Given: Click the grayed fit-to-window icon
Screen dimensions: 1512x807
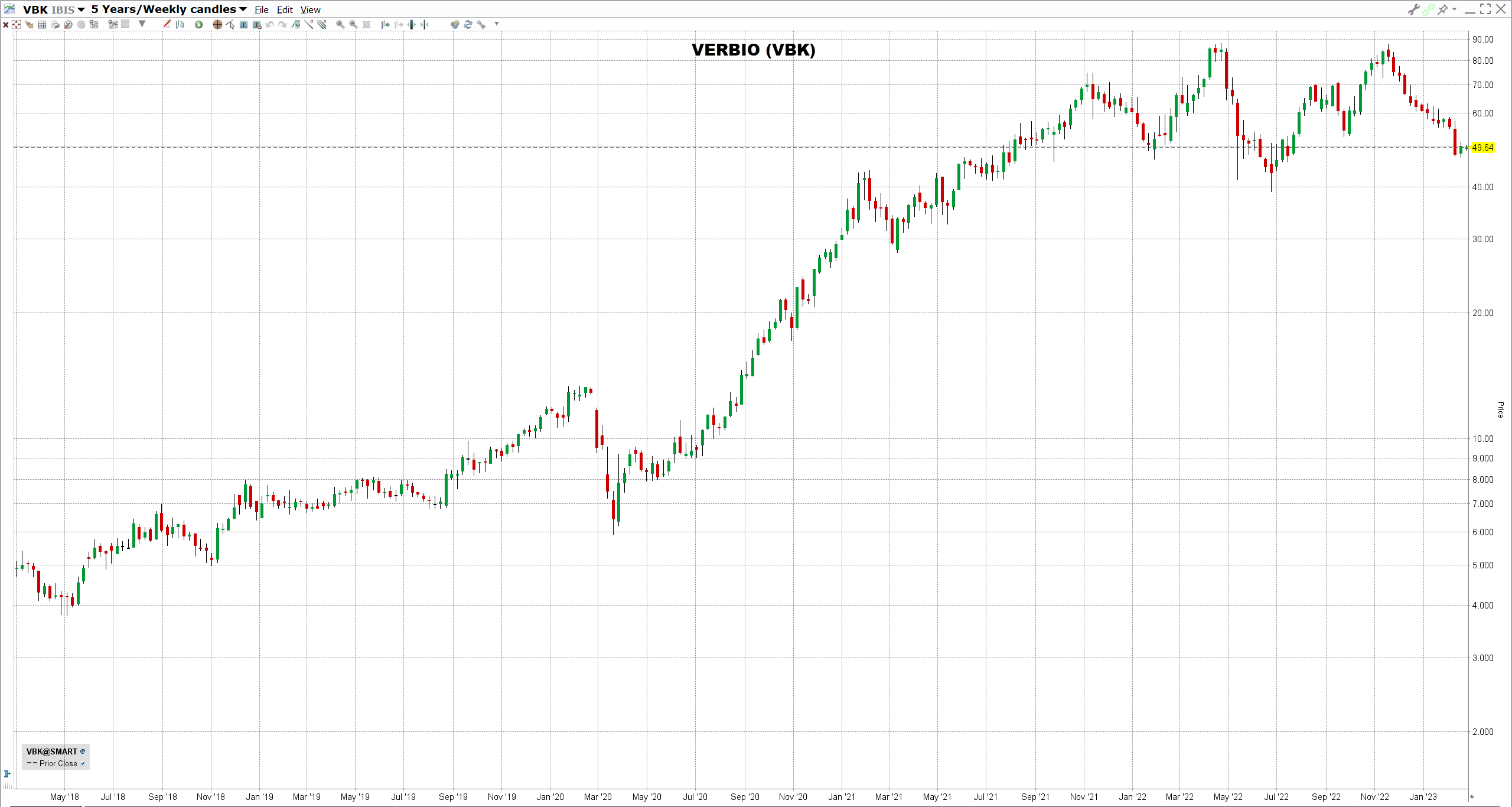Looking at the screenshot, I should click(366, 25).
